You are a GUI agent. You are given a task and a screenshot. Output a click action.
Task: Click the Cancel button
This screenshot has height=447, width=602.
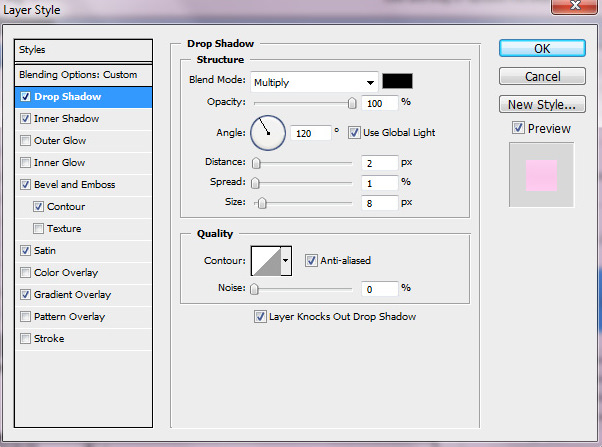541,76
